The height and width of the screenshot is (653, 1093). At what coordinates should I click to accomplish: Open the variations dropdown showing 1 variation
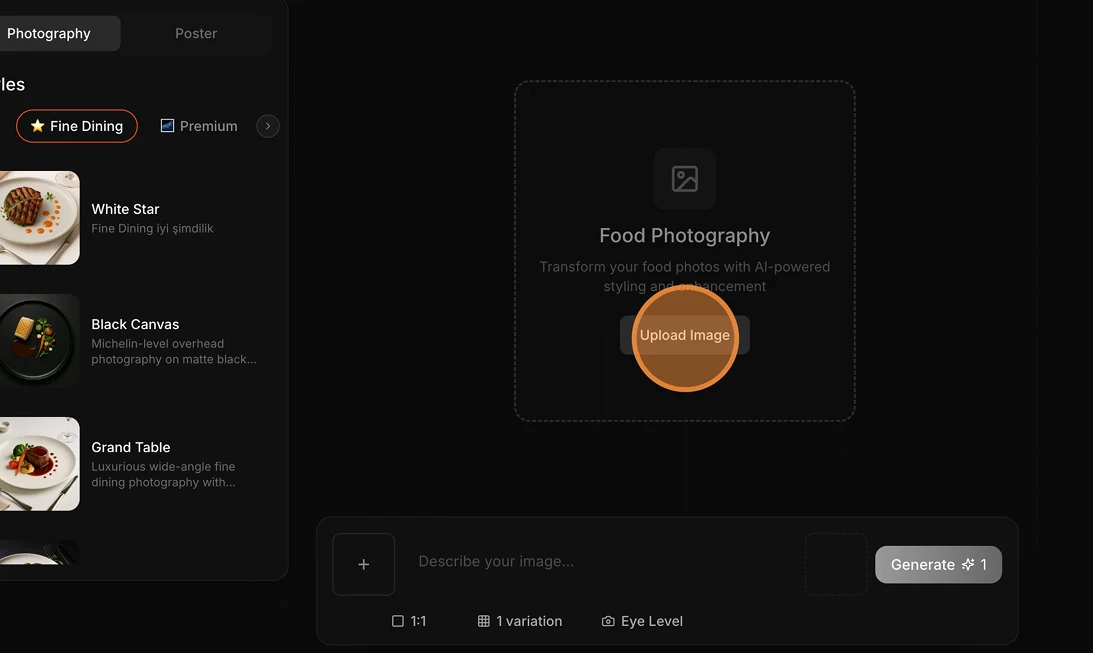coord(520,621)
